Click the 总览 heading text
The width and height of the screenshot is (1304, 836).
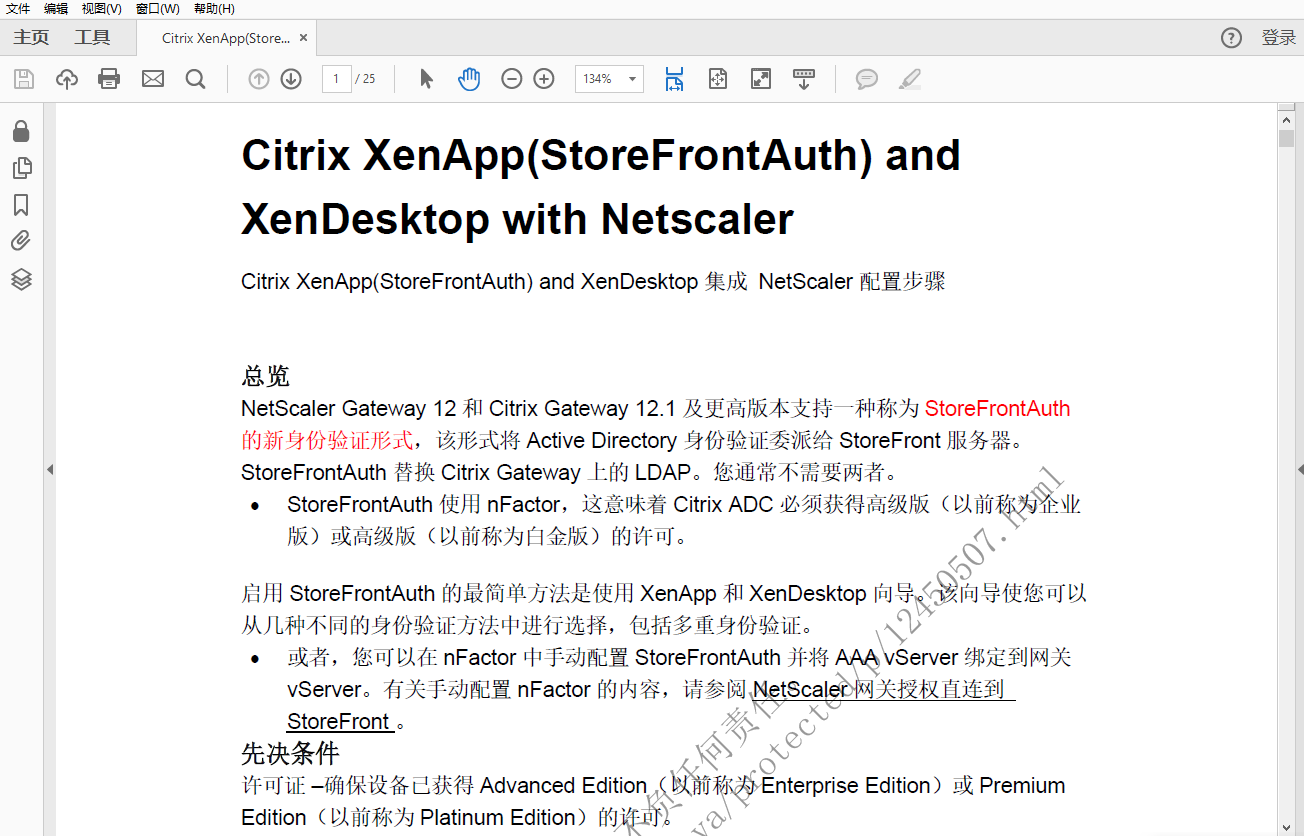point(265,376)
